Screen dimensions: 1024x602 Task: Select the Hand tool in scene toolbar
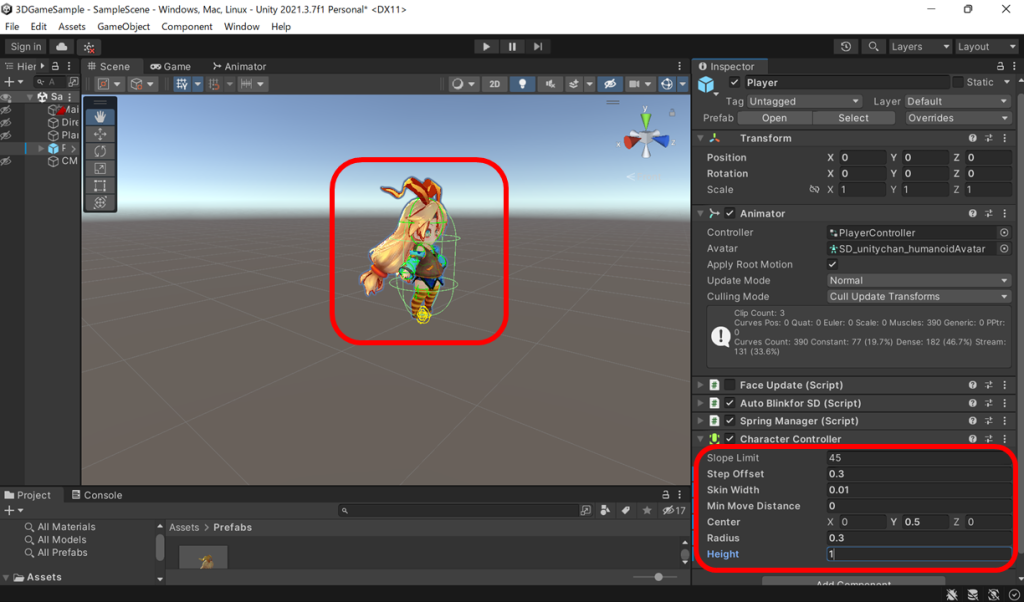(100, 117)
